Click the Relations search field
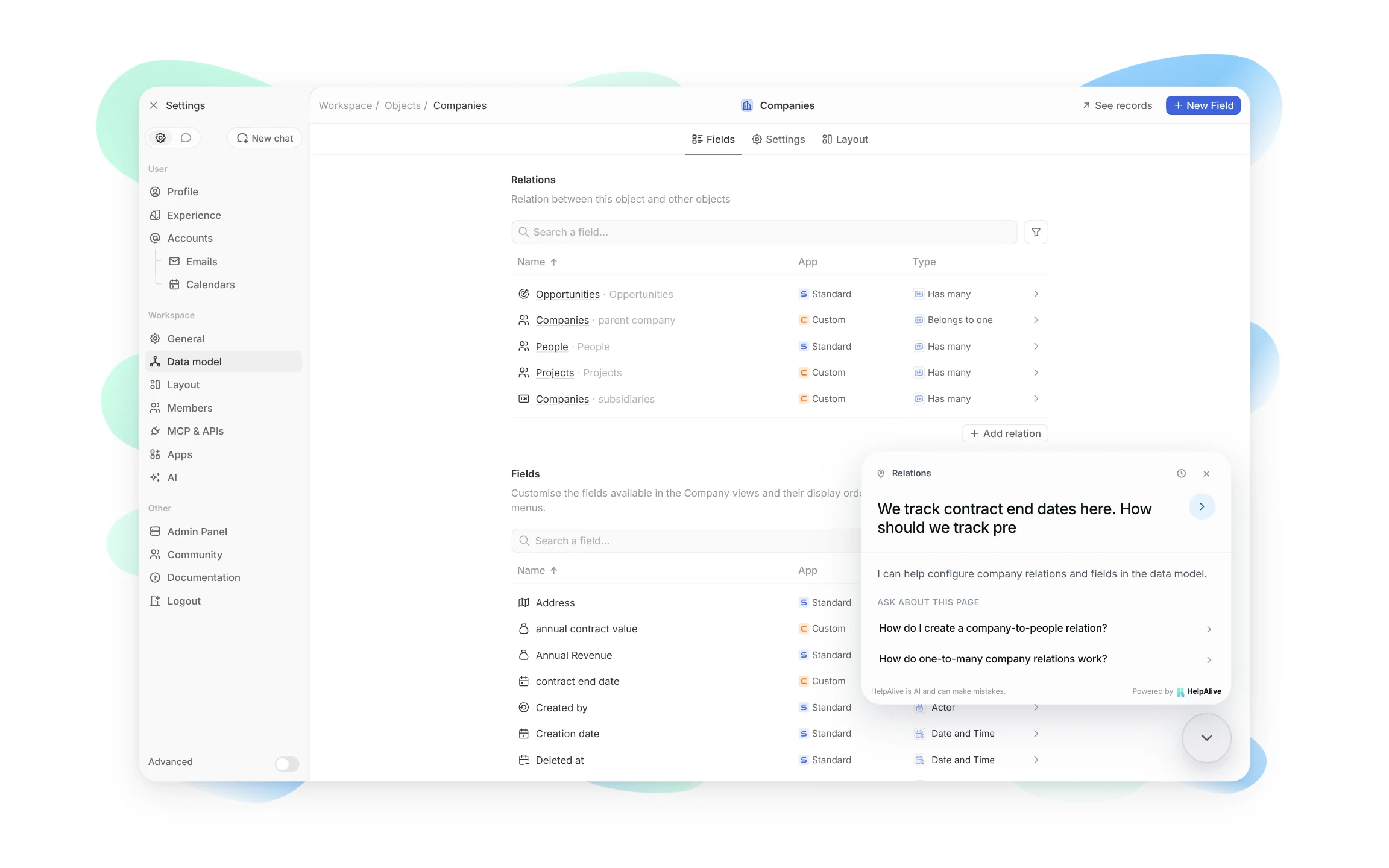Screen dimensions: 1389x868 click(x=764, y=232)
